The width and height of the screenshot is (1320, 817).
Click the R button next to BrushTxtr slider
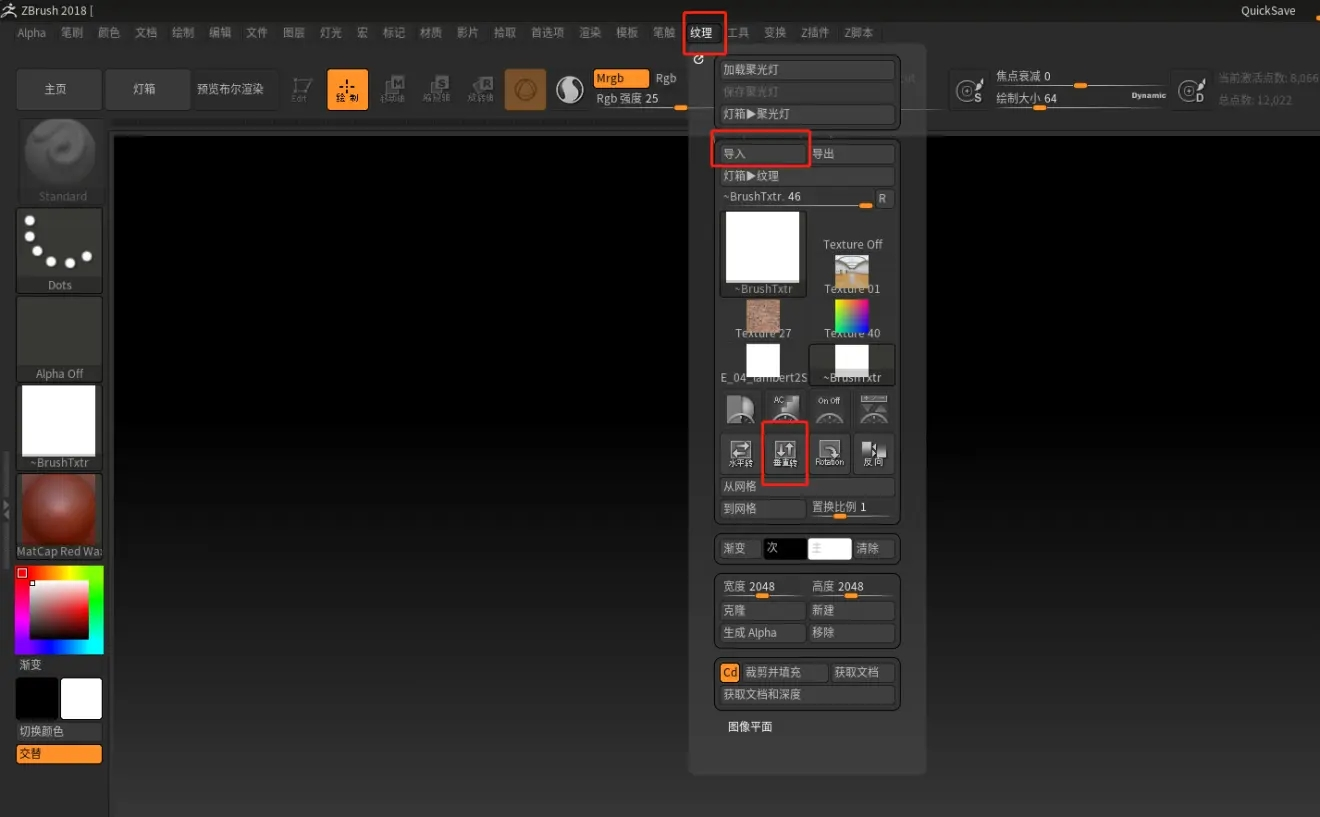pyautogui.click(x=883, y=199)
